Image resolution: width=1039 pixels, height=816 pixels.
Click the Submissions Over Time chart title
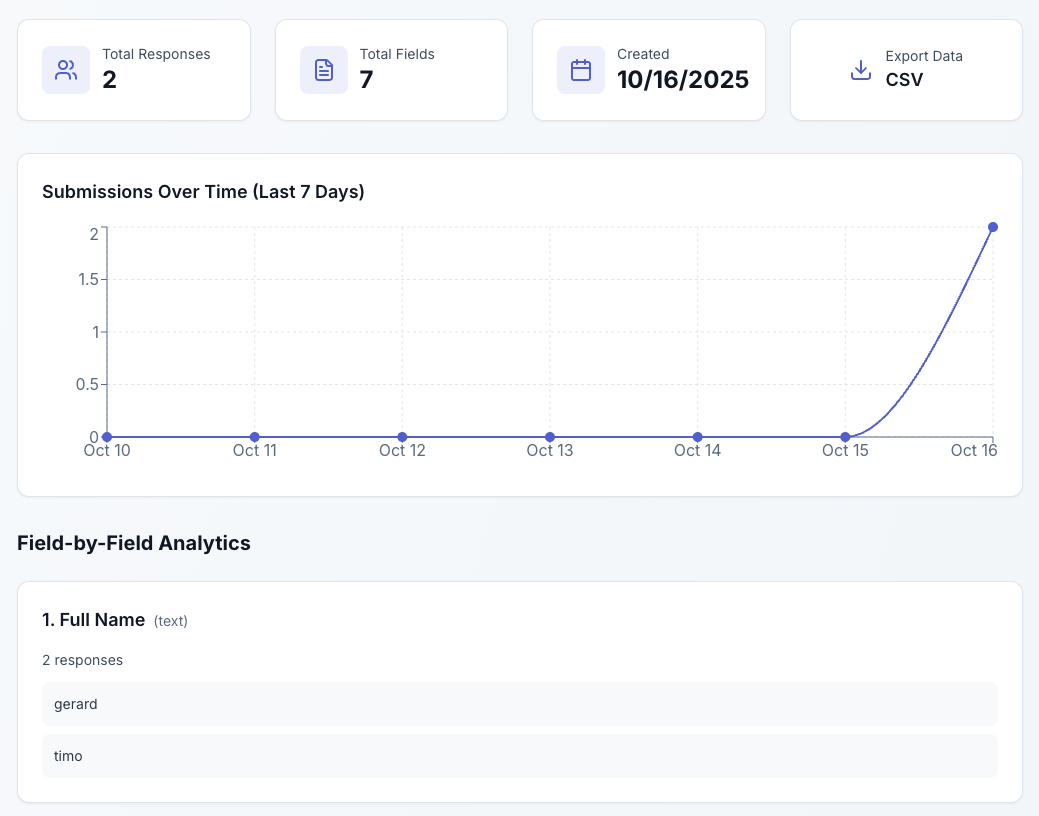click(203, 191)
